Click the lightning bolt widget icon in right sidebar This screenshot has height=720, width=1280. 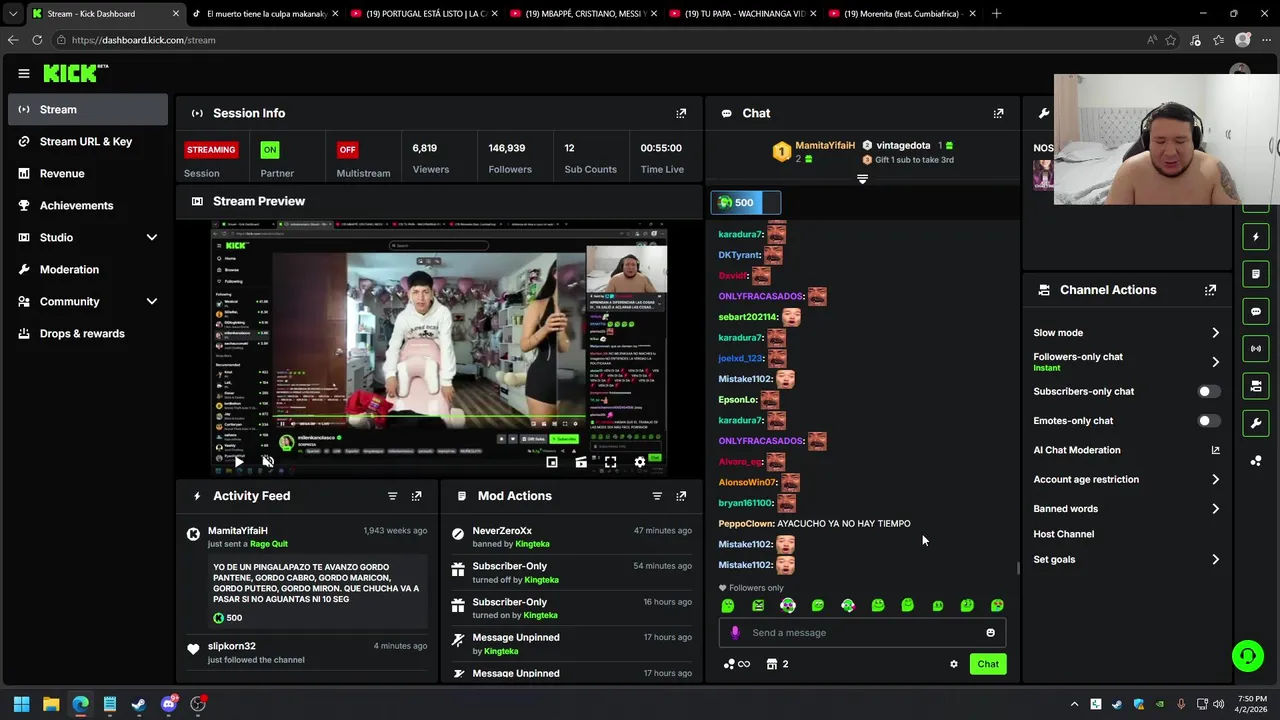pyautogui.click(x=1256, y=237)
